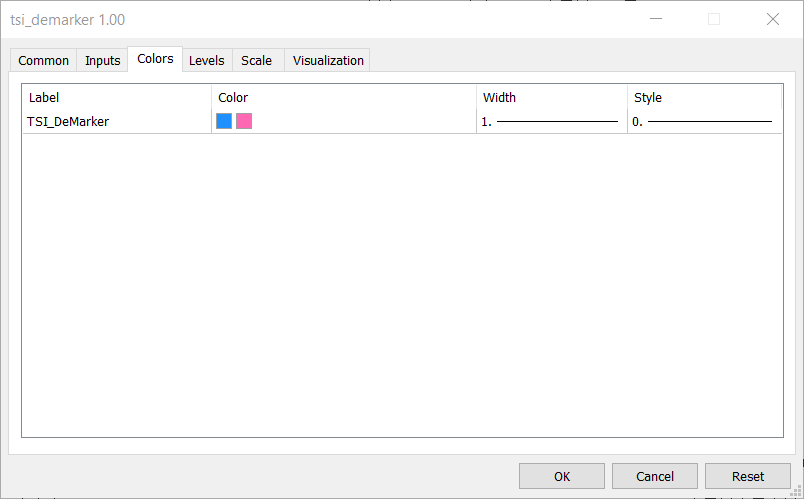Viewport: 804px width, 499px height.
Task: Select the Colors tab
Action: tap(155, 59)
